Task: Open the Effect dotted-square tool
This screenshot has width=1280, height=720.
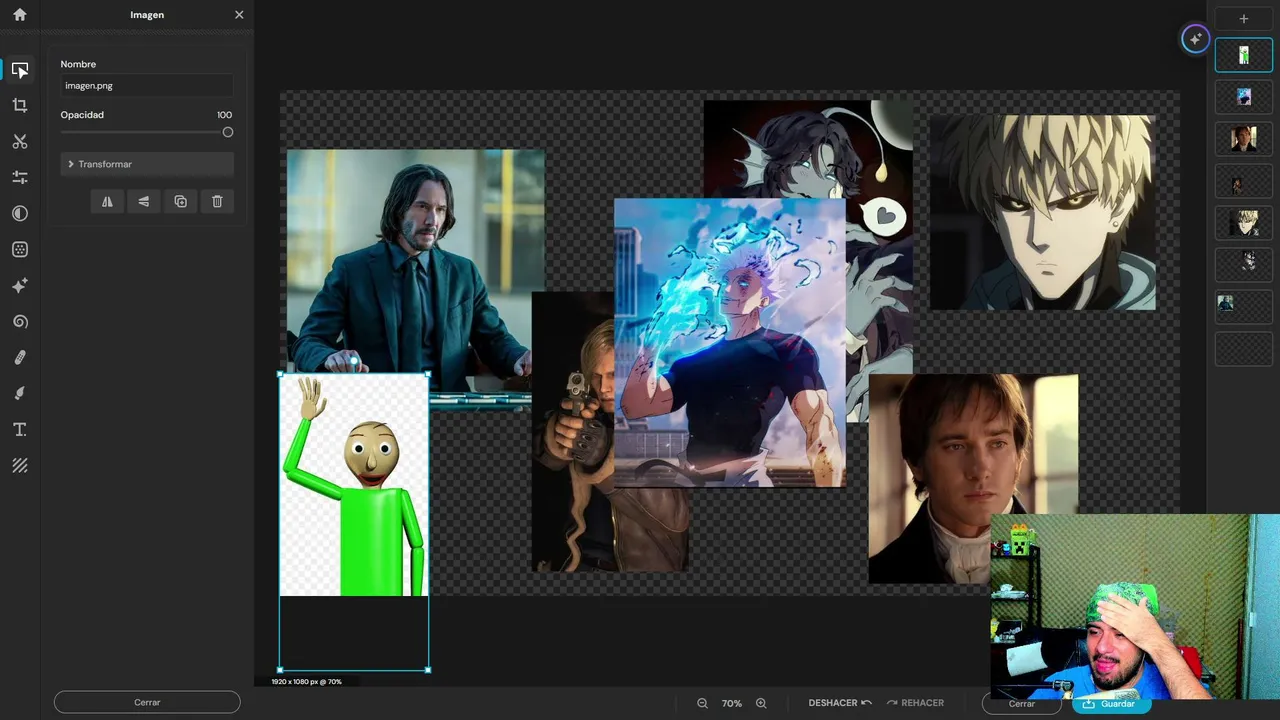Action: click(x=20, y=249)
